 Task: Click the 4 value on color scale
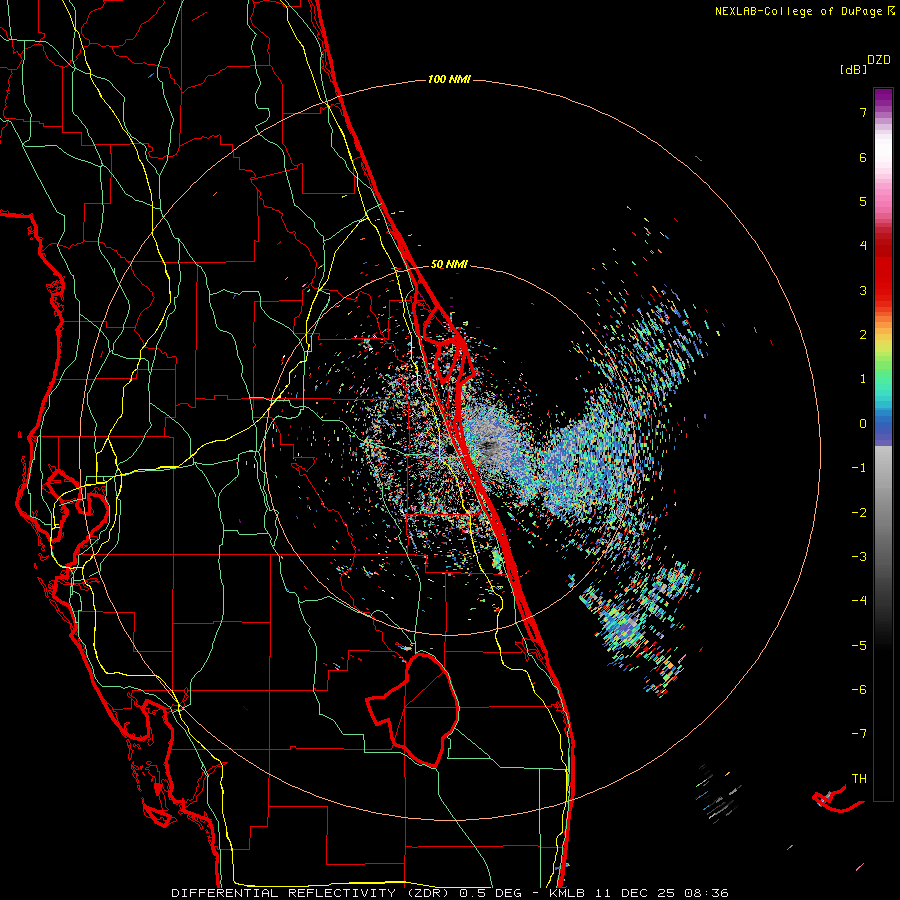[863, 246]
